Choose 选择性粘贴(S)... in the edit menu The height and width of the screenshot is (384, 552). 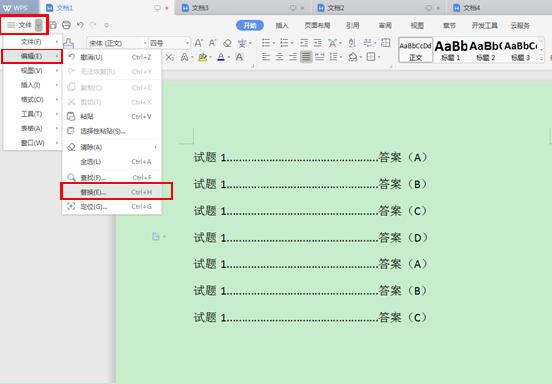112,131
